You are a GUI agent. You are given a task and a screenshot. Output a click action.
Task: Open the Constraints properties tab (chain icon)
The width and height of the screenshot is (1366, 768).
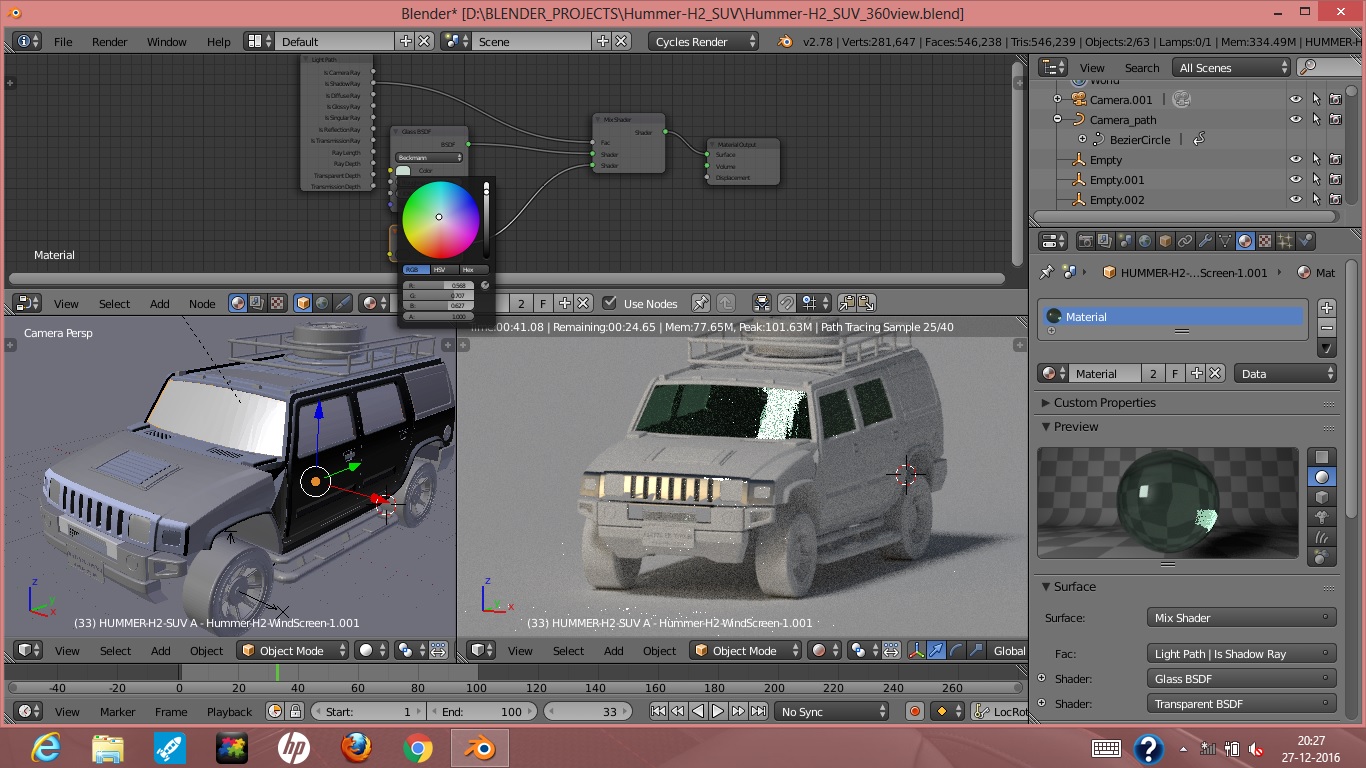click(x=1185, y=241)
